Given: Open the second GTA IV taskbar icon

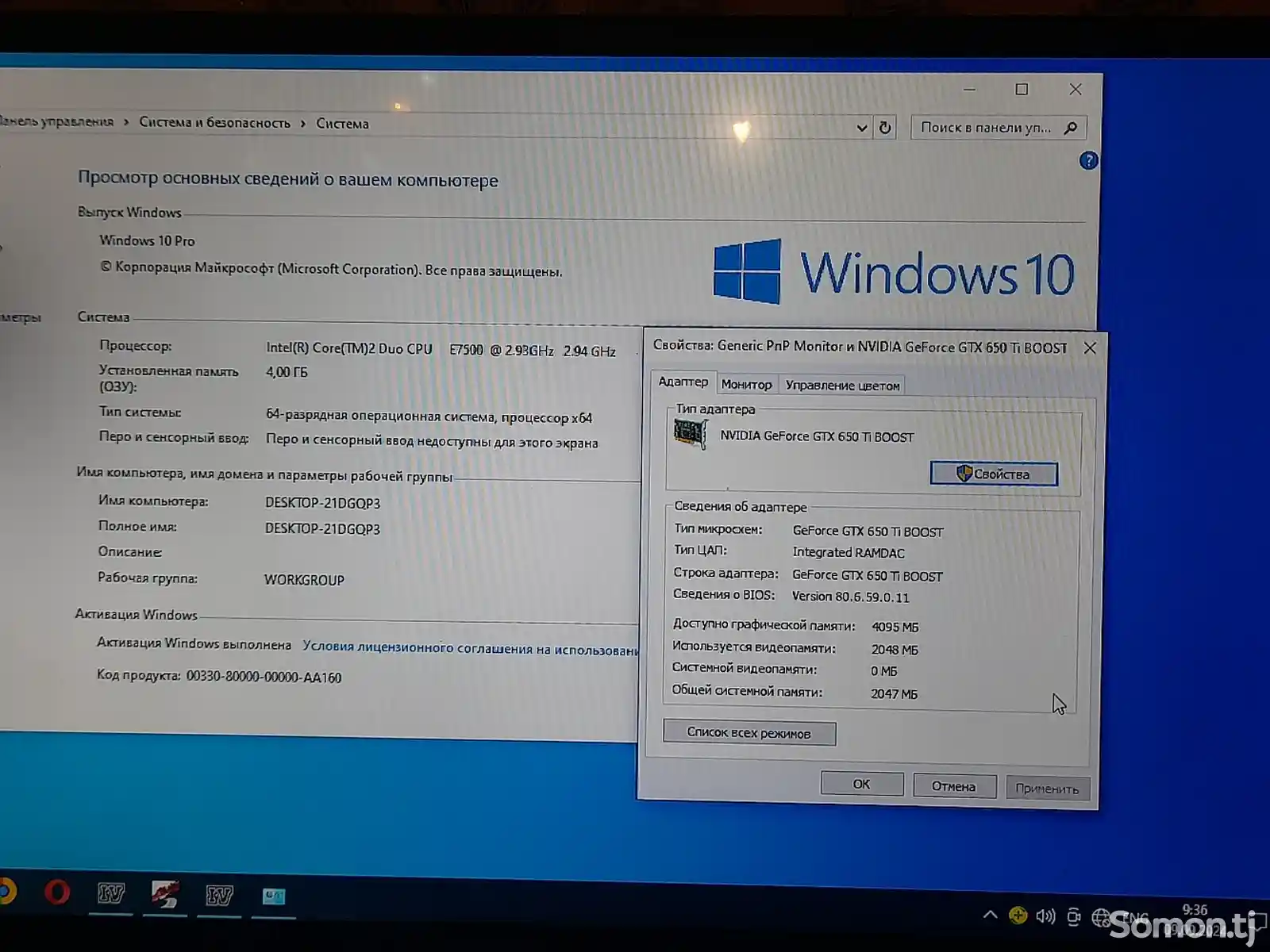Looking at the screenshot, I should (219, 896).
